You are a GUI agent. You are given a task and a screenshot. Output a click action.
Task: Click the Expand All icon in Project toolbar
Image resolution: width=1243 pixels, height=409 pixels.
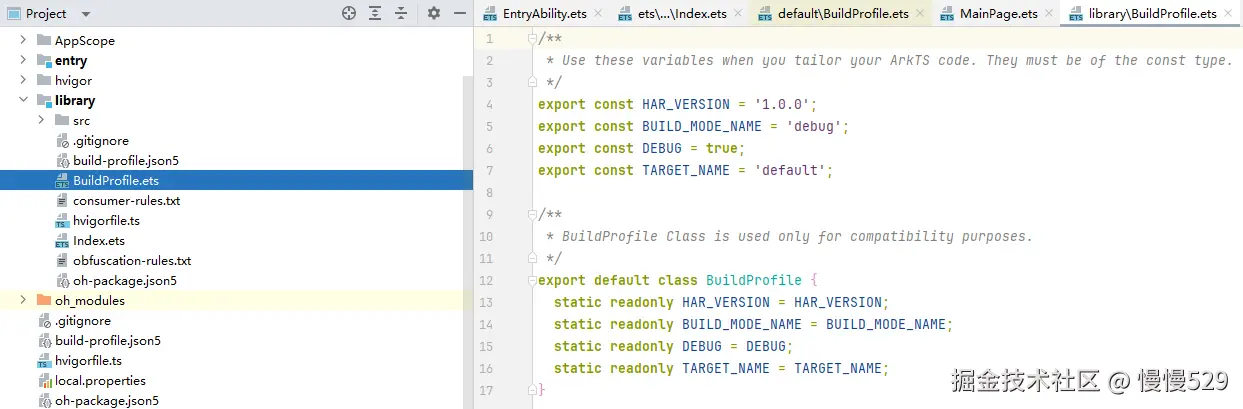375,13
